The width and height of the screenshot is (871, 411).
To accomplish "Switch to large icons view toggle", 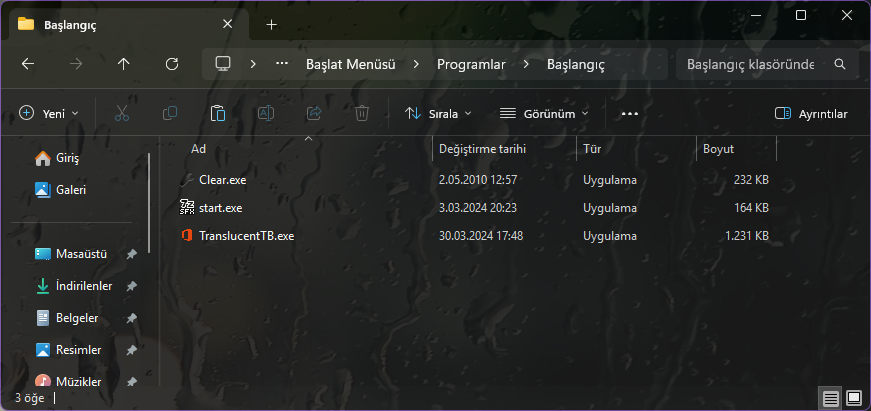I will pyautogui.click(x=853, y=398).
